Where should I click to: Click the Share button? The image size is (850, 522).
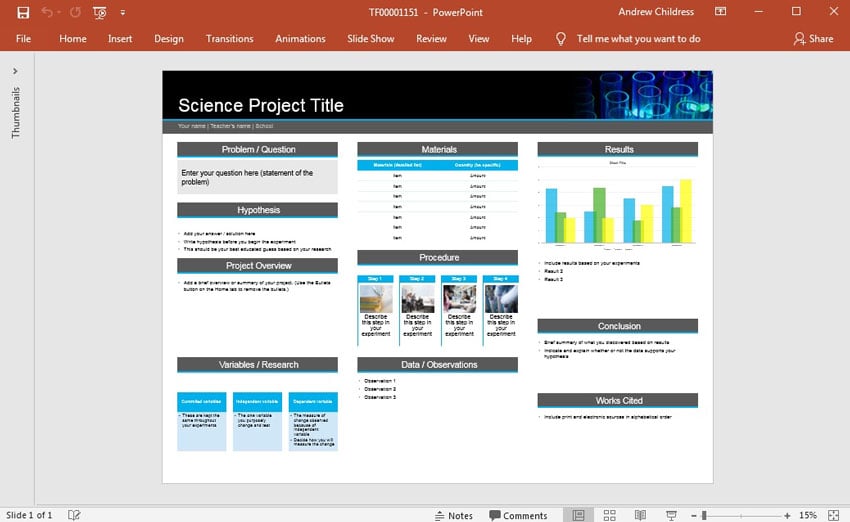click(813, 39)
